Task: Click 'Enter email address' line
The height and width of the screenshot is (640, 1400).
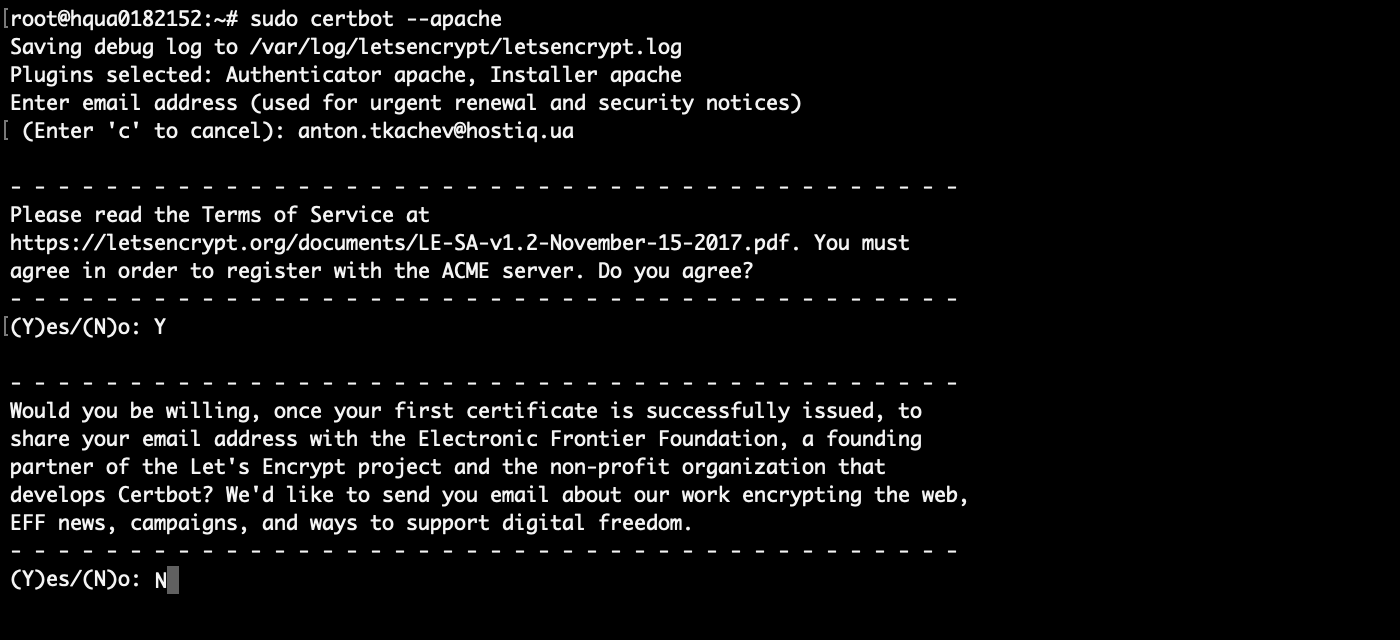Action: pos(406,103)
